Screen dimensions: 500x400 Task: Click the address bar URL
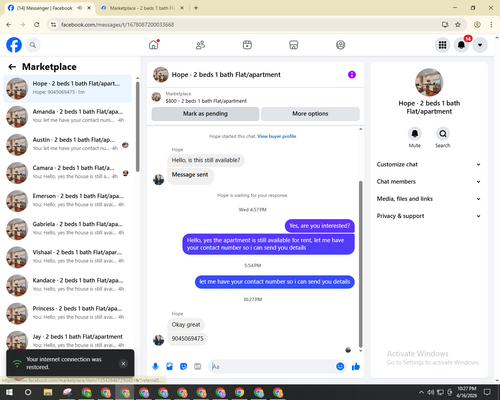coord(117,25)
